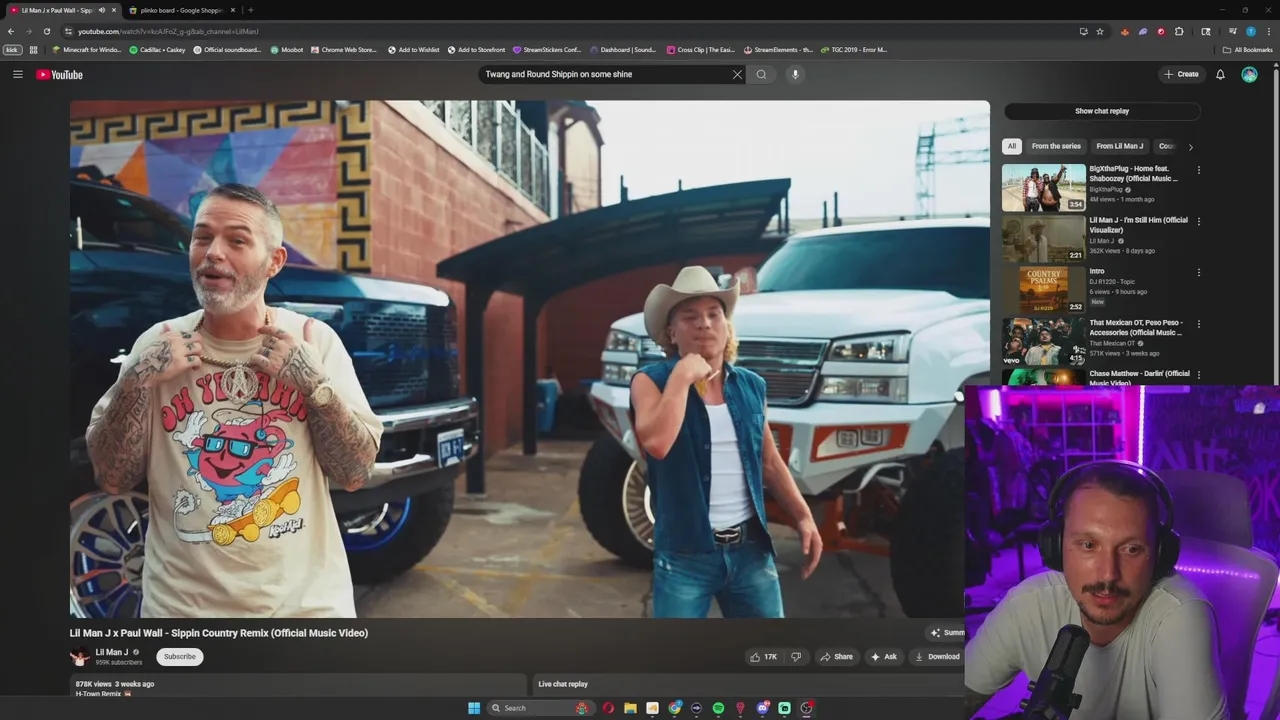
Task: Open the Lil Man J channel name link
Action: click(111, 652)
